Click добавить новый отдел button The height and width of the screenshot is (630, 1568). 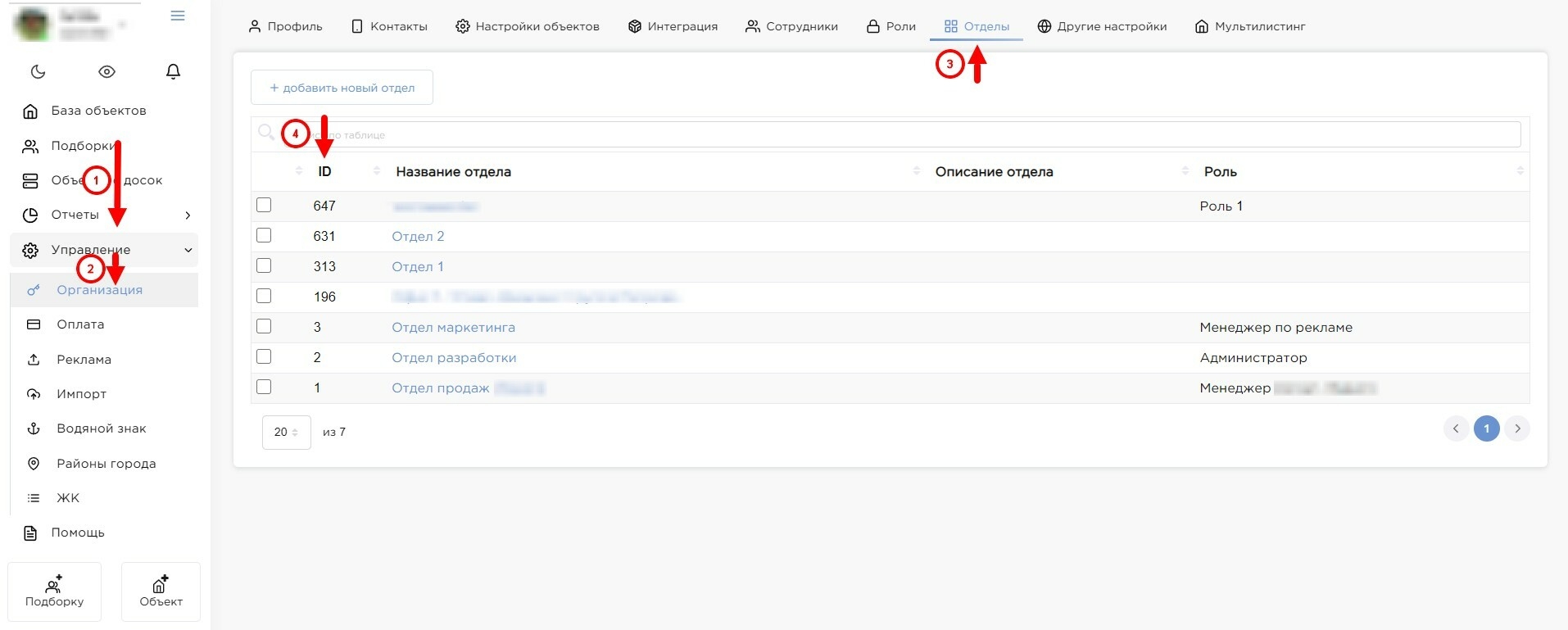(342, 88)
